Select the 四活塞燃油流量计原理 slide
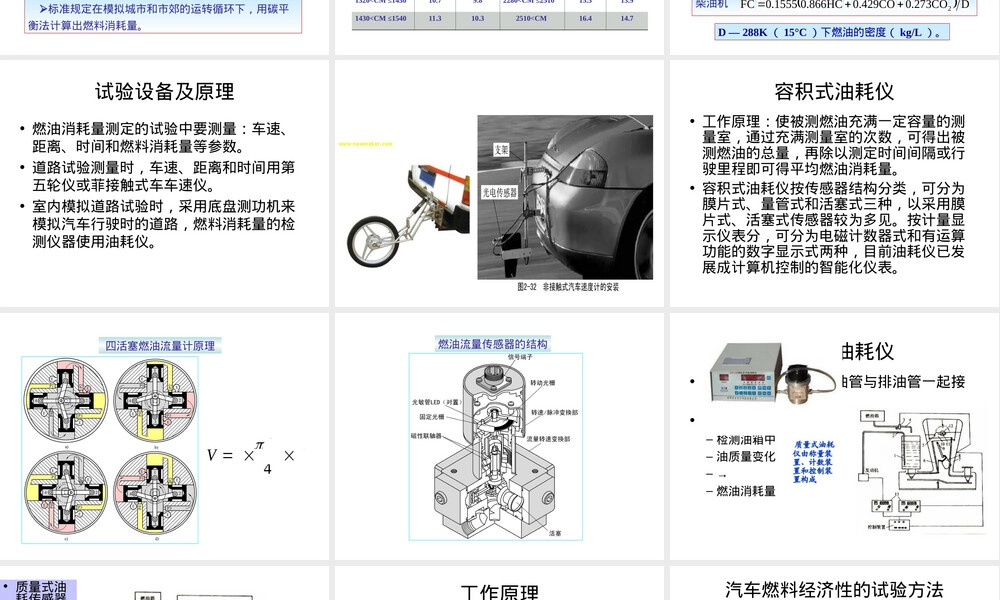This screenshot has width=1000, height=600. point(165,436)
